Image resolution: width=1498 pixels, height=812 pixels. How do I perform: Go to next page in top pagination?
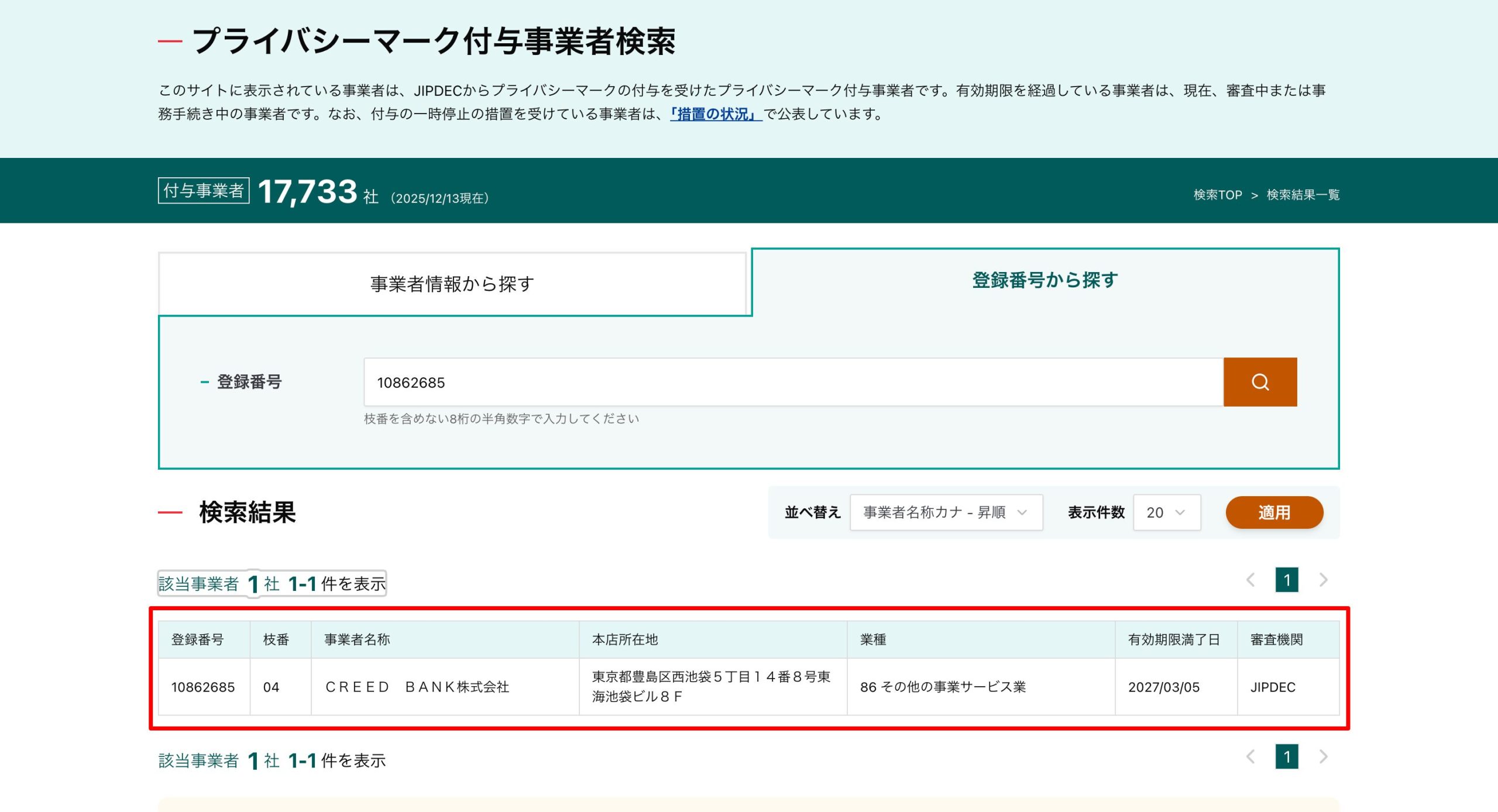[x=1323, y=580]
